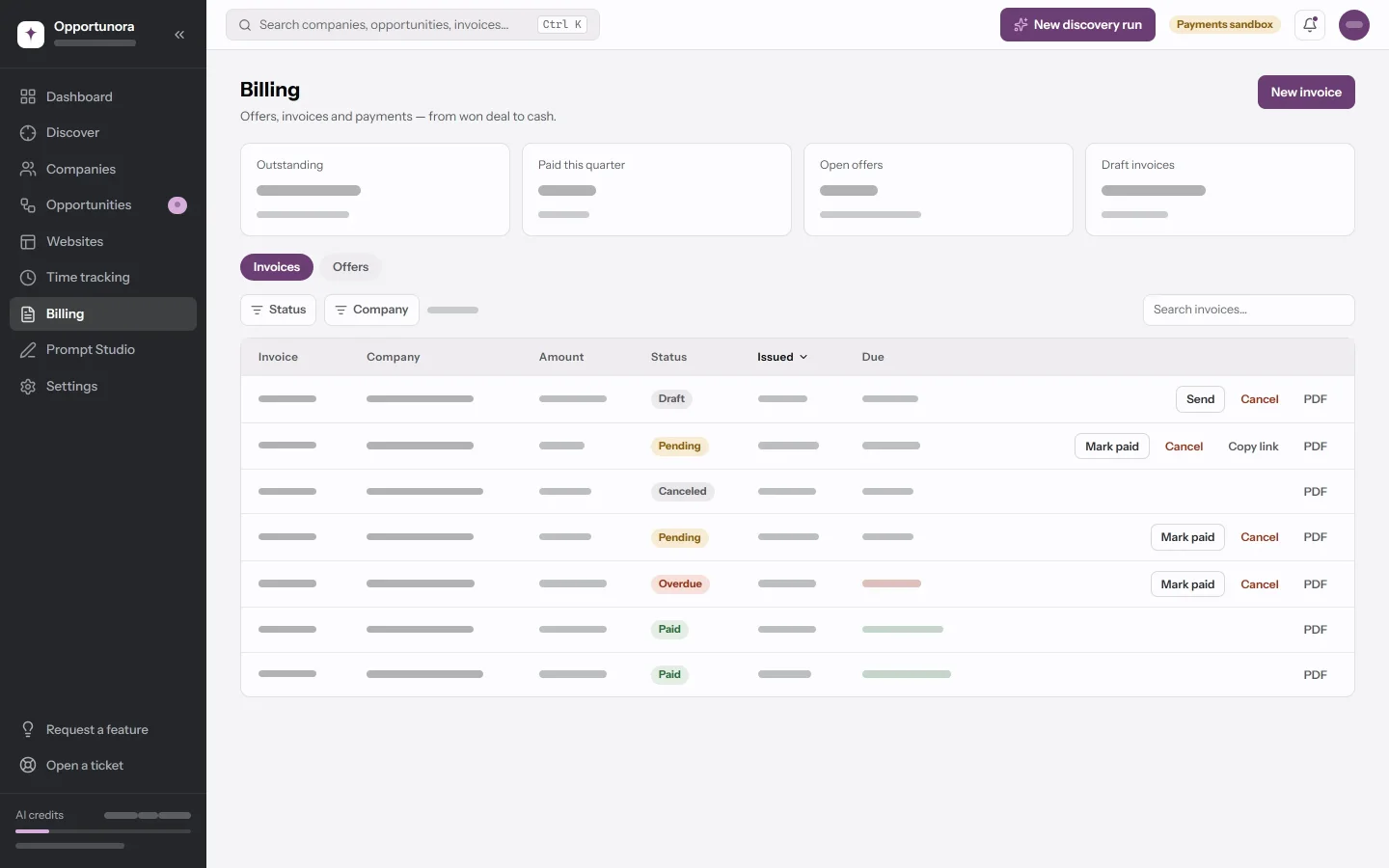This screenshot has height=868, width=1389.
Task: Click the Opportunora logo icon
Action: coord(31,34)
